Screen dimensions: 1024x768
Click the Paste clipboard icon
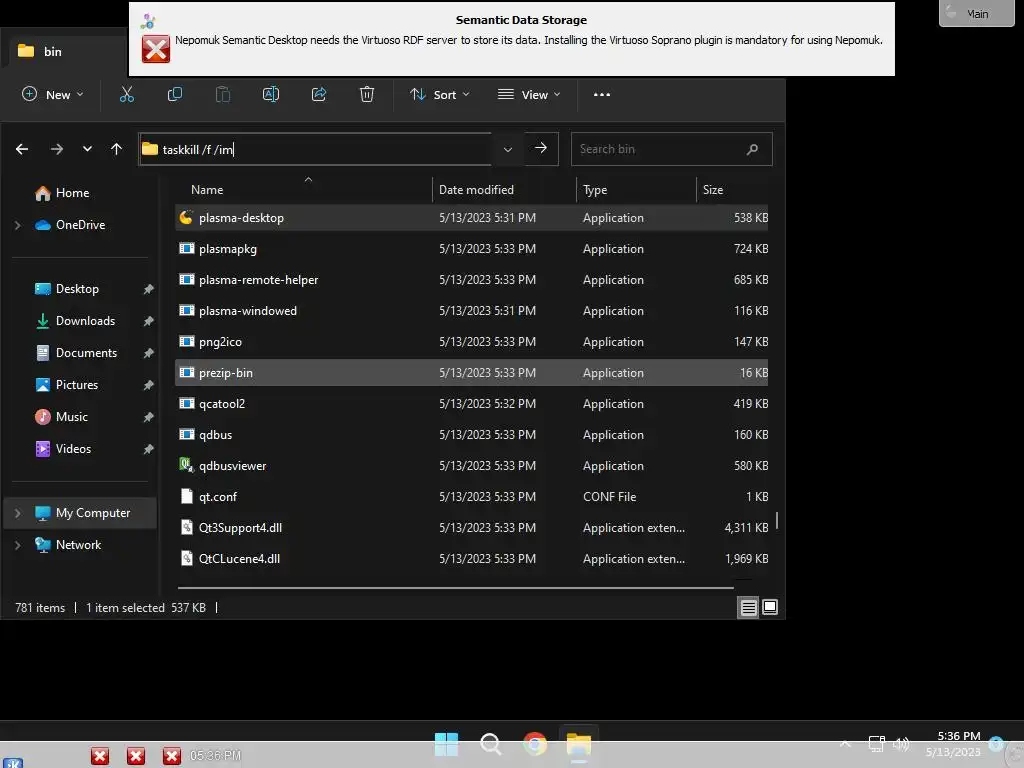pos(223,95)
